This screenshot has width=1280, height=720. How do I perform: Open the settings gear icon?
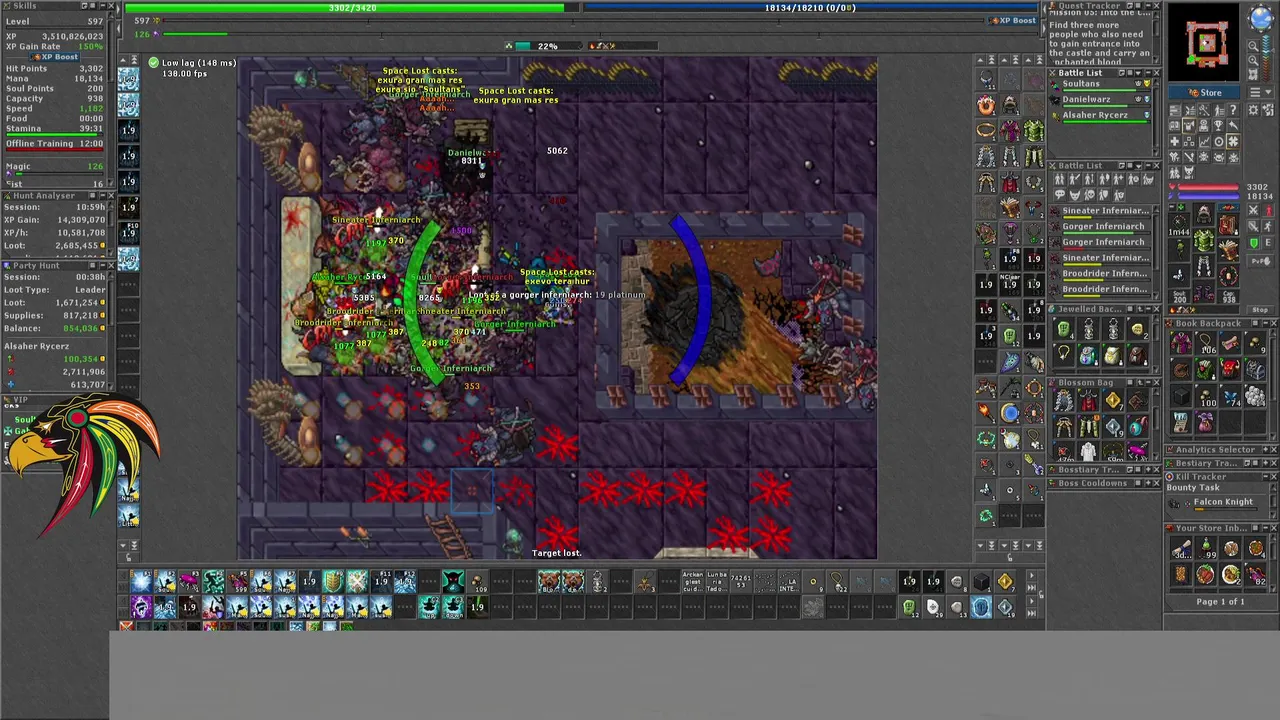[1252, 109]
